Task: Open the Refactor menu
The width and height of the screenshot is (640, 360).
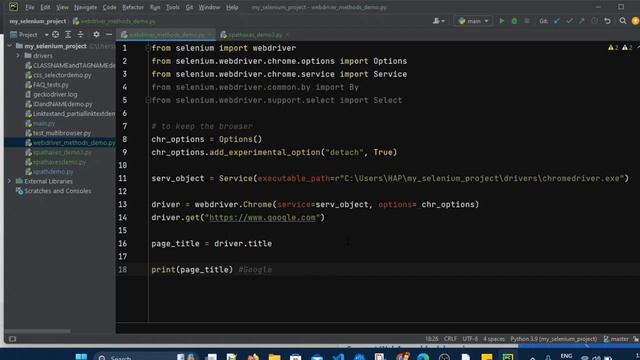Action: coord(133,7)
